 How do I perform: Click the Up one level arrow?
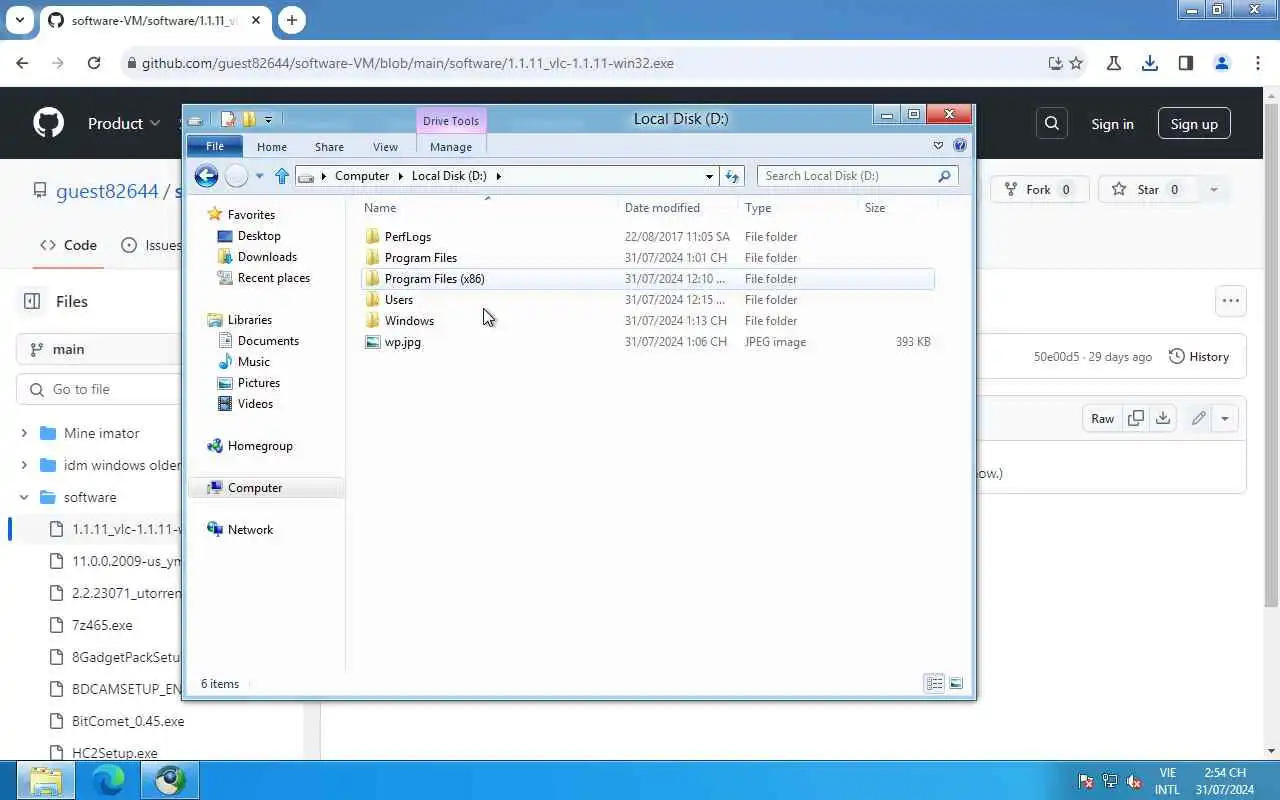coord(282,176)
